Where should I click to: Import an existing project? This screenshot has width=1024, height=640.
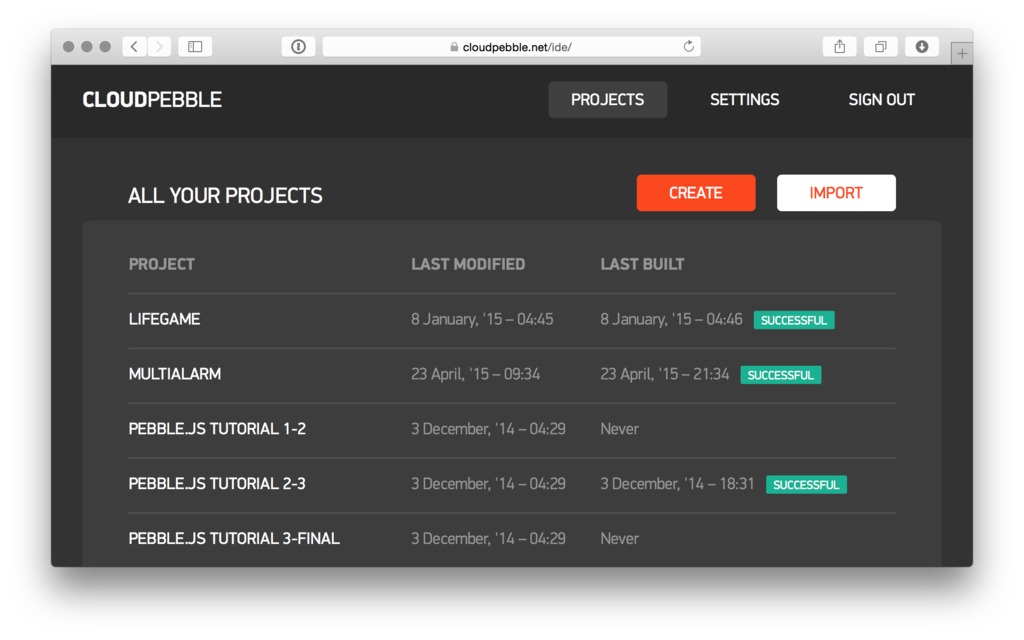click(x=836, y=193)
